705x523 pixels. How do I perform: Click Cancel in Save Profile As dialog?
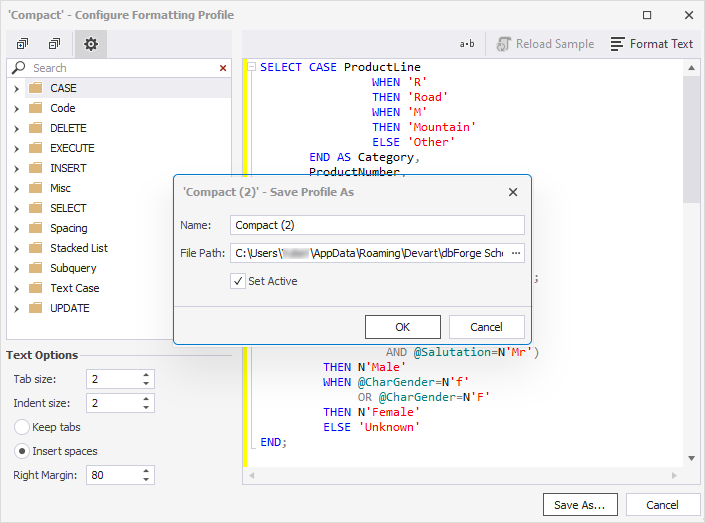pyautogui.click(x=486, y=327)
